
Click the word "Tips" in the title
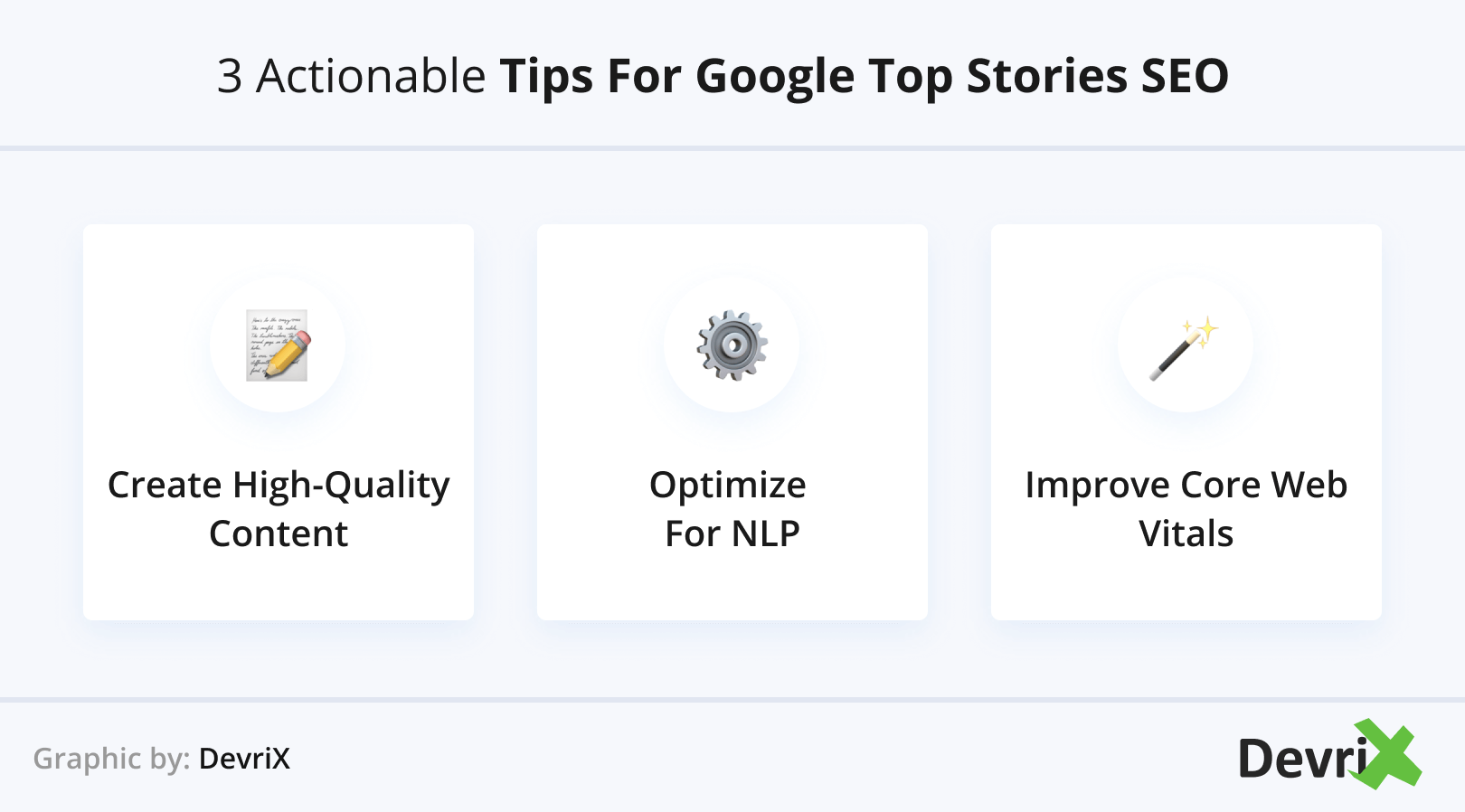point(546,76)
